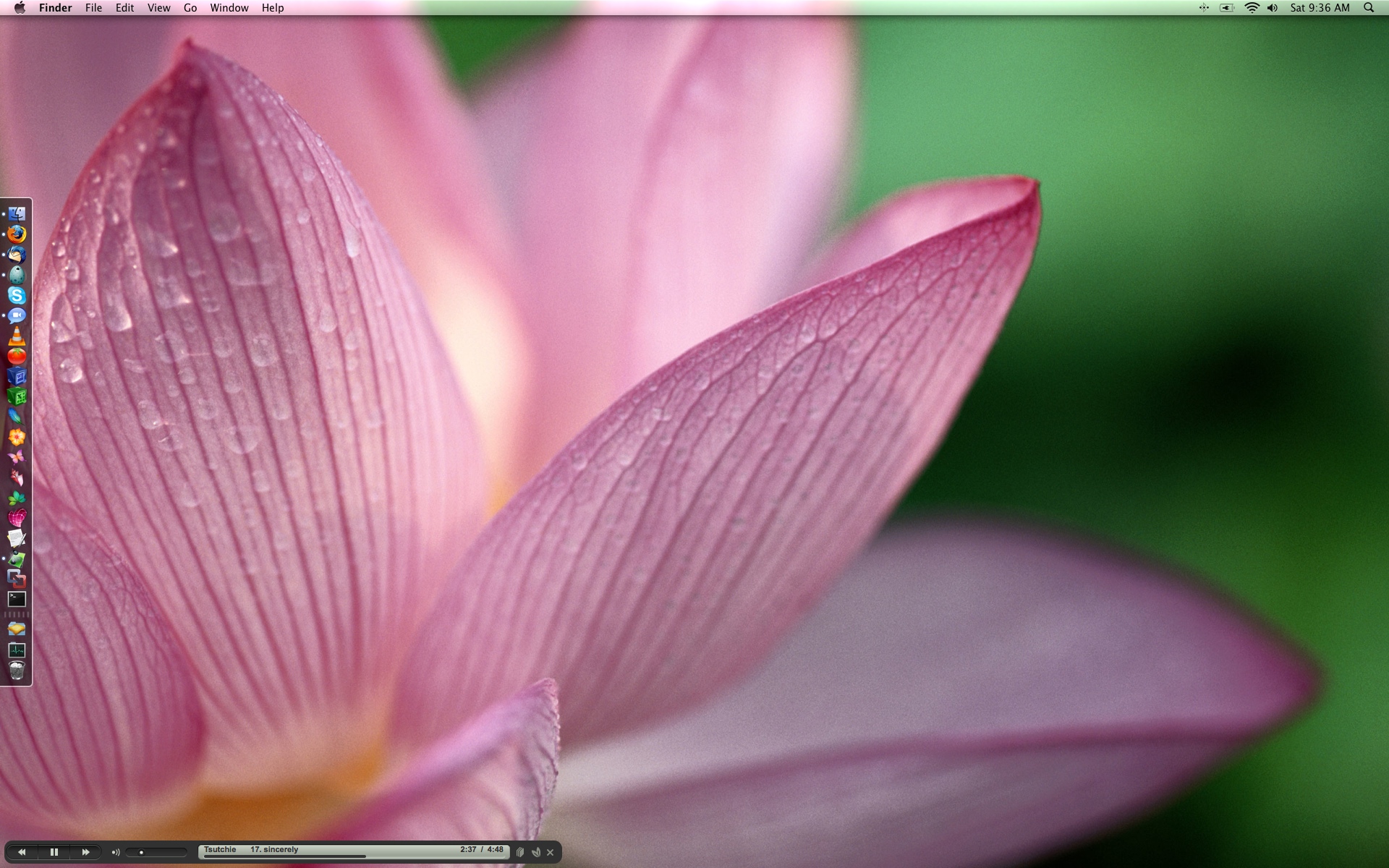Launch VMware Fusion from the dock
The width and height of the screenshot is (1389, 868).
tap(17, 579)
